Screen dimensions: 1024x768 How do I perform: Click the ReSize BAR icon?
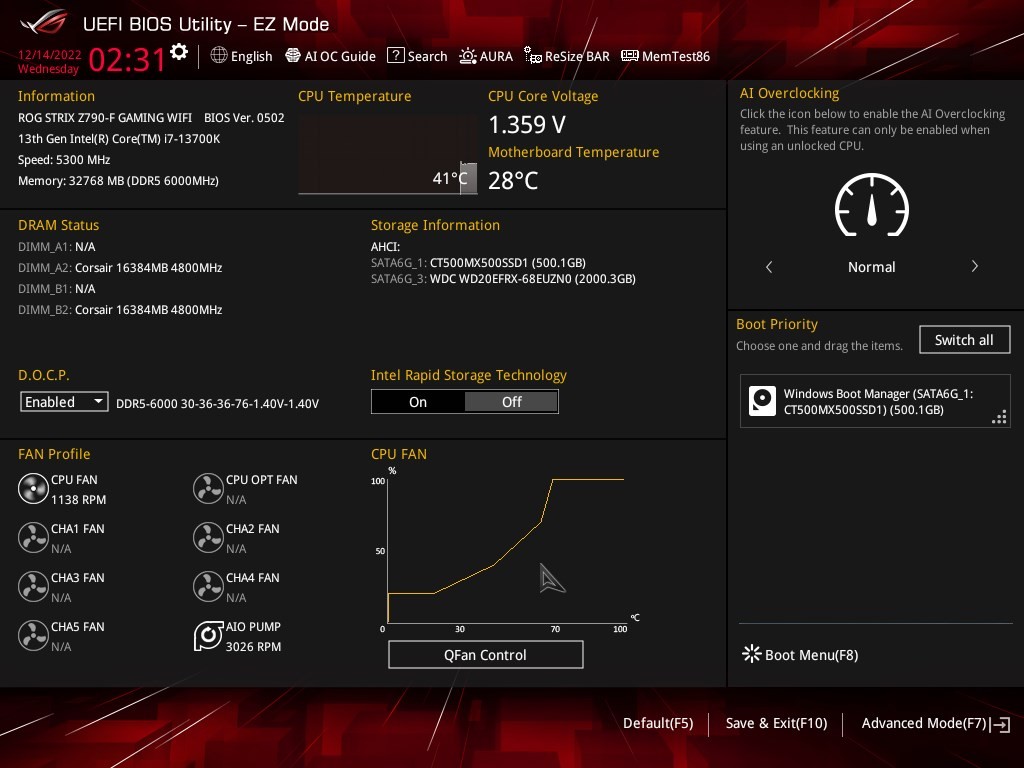coord(533,56)
